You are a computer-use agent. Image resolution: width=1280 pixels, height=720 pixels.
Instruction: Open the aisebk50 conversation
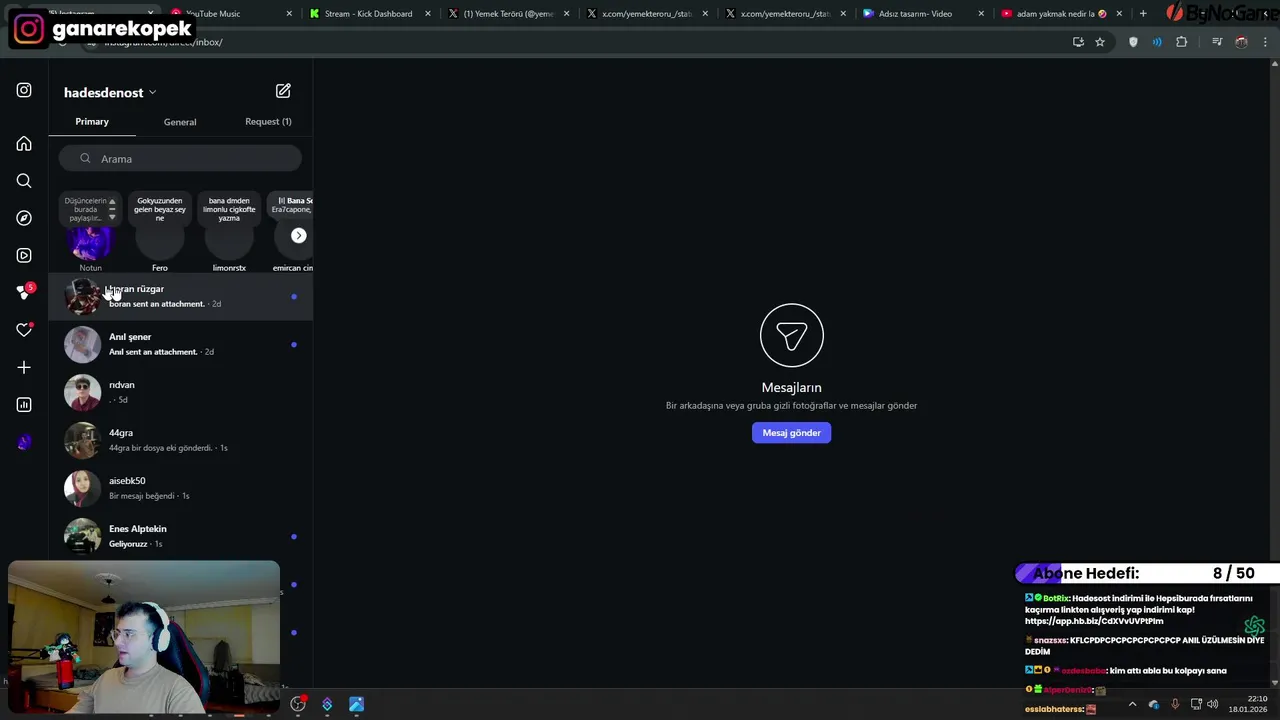(180, 489)
